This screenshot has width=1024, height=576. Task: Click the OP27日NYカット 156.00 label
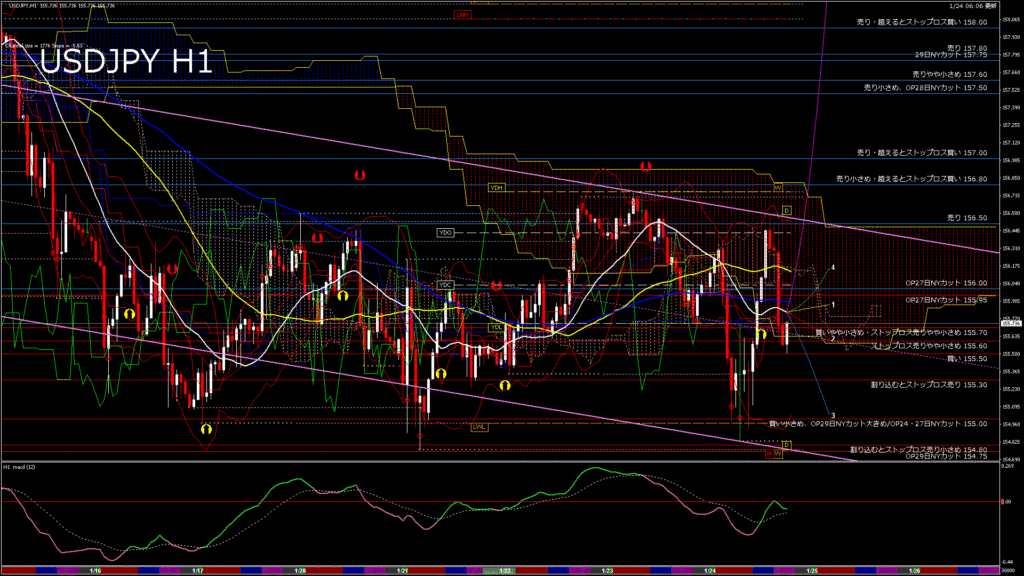click(945, 283)
